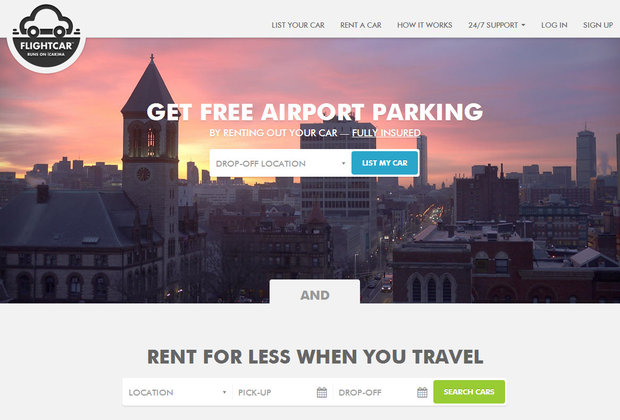
Task: Click the Get Free Airport Parking headline
Action: (x=315, y=112)
